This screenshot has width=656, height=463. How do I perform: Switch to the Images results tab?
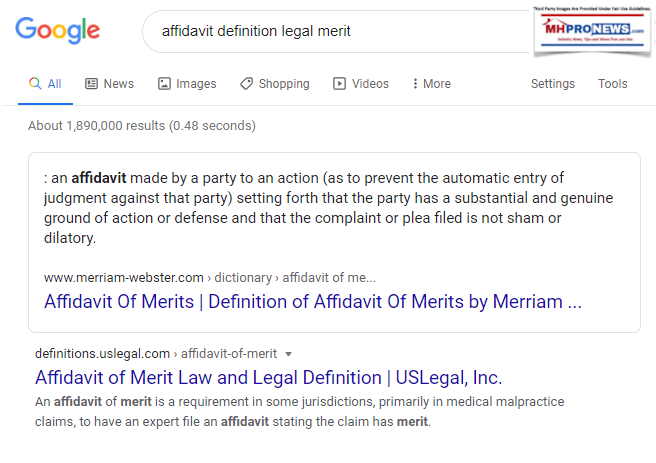[196, 84]
